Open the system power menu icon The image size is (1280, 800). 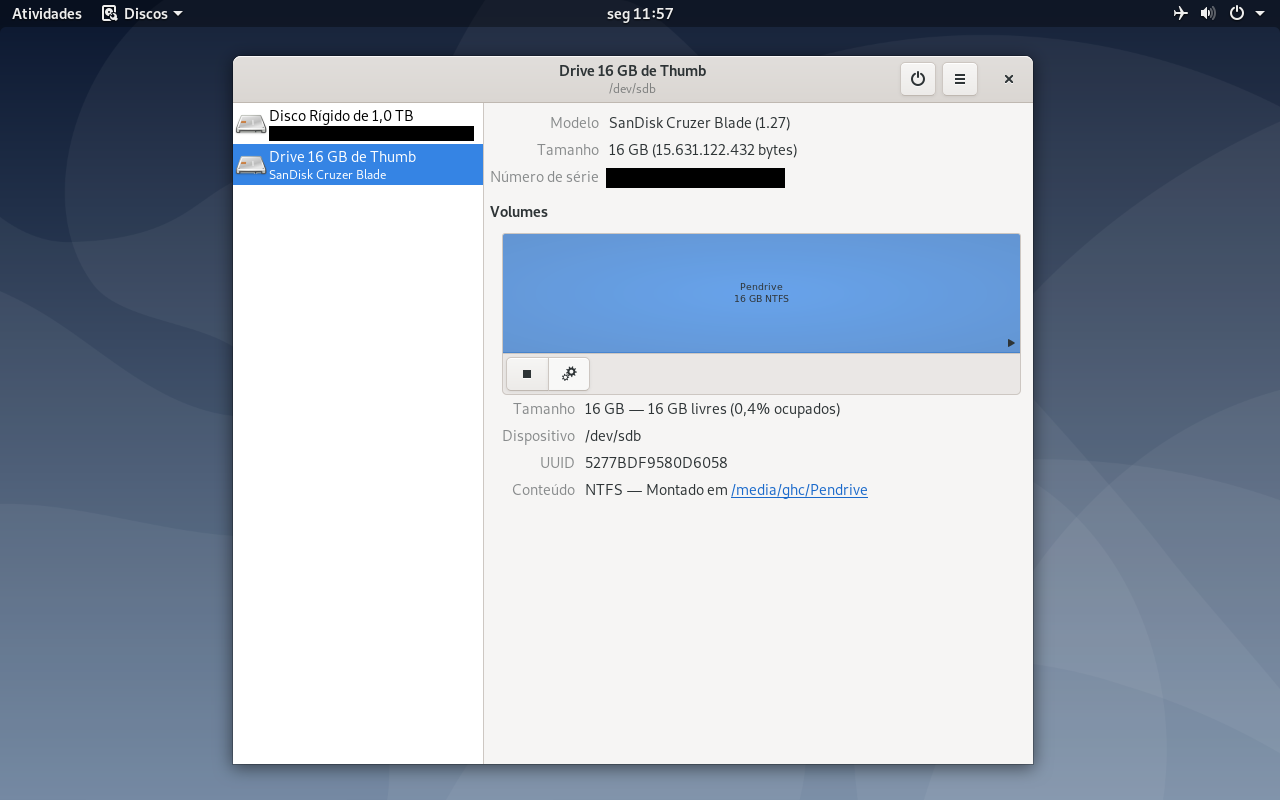pos(1237,13)
